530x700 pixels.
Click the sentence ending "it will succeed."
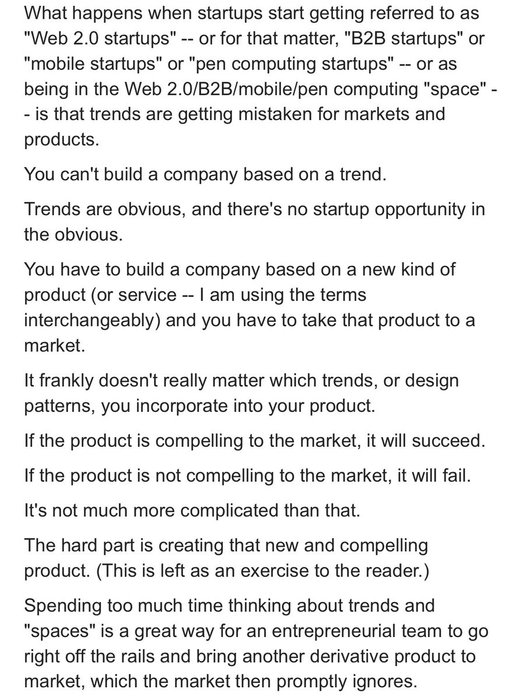click(254, 441)
